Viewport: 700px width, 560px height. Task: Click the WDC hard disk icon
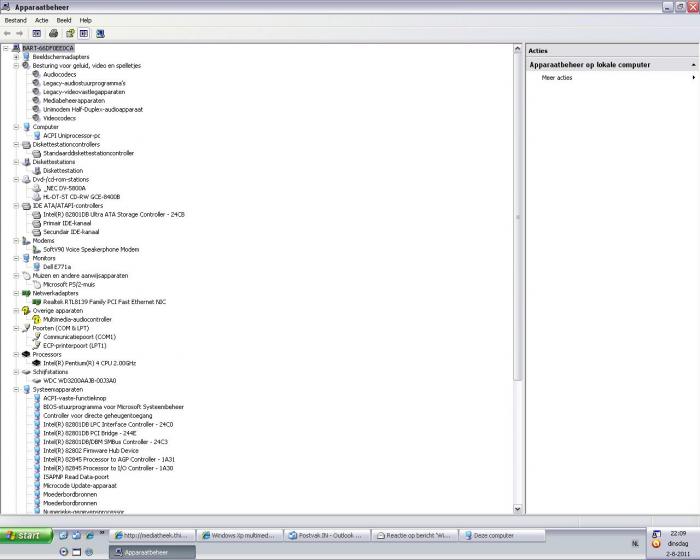coord(37,380)
